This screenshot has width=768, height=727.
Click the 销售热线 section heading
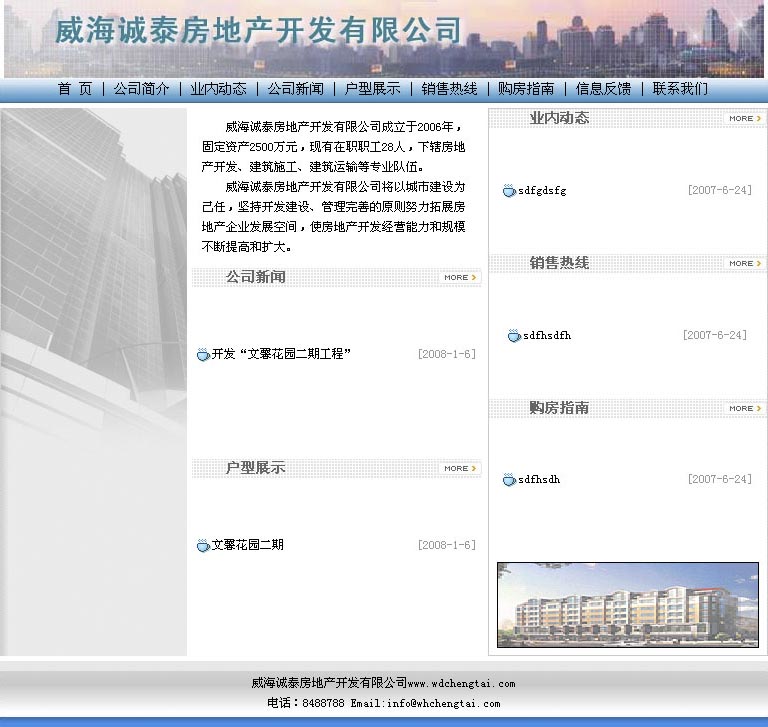(x=559, y=263)
